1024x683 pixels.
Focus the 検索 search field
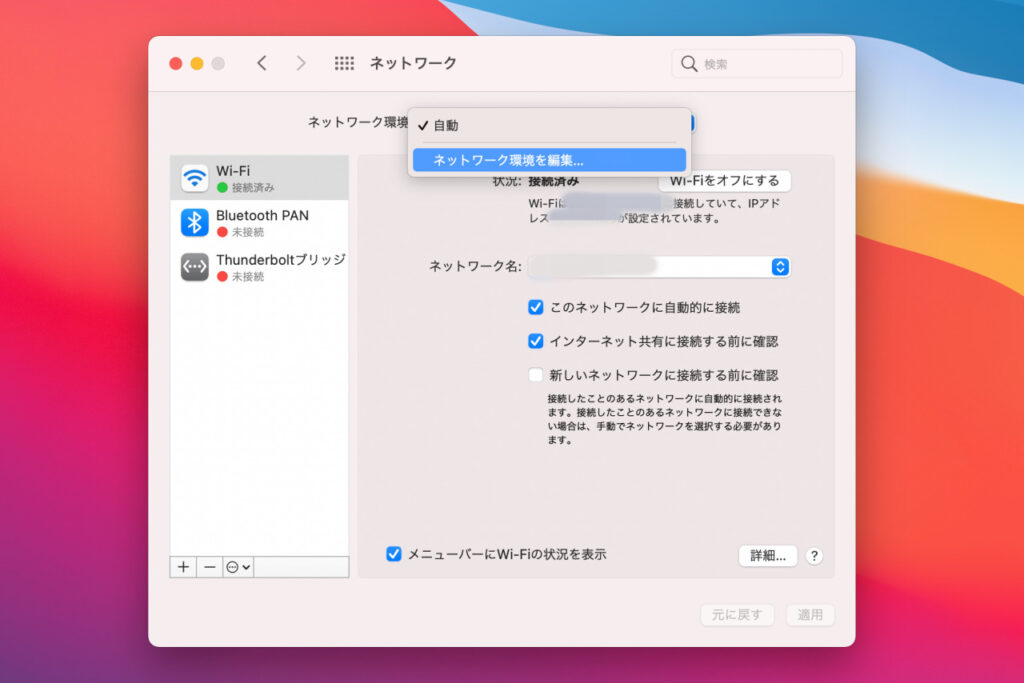[x=757, y=63]
